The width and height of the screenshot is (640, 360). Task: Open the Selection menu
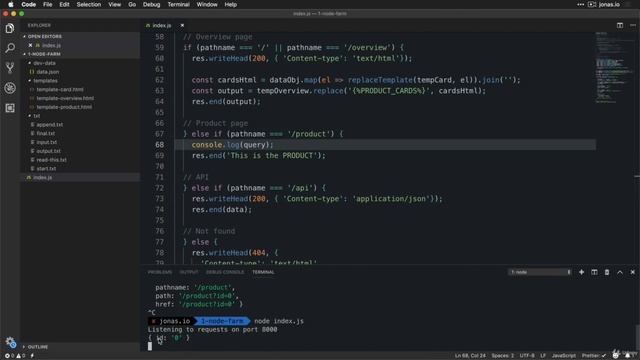89,4
